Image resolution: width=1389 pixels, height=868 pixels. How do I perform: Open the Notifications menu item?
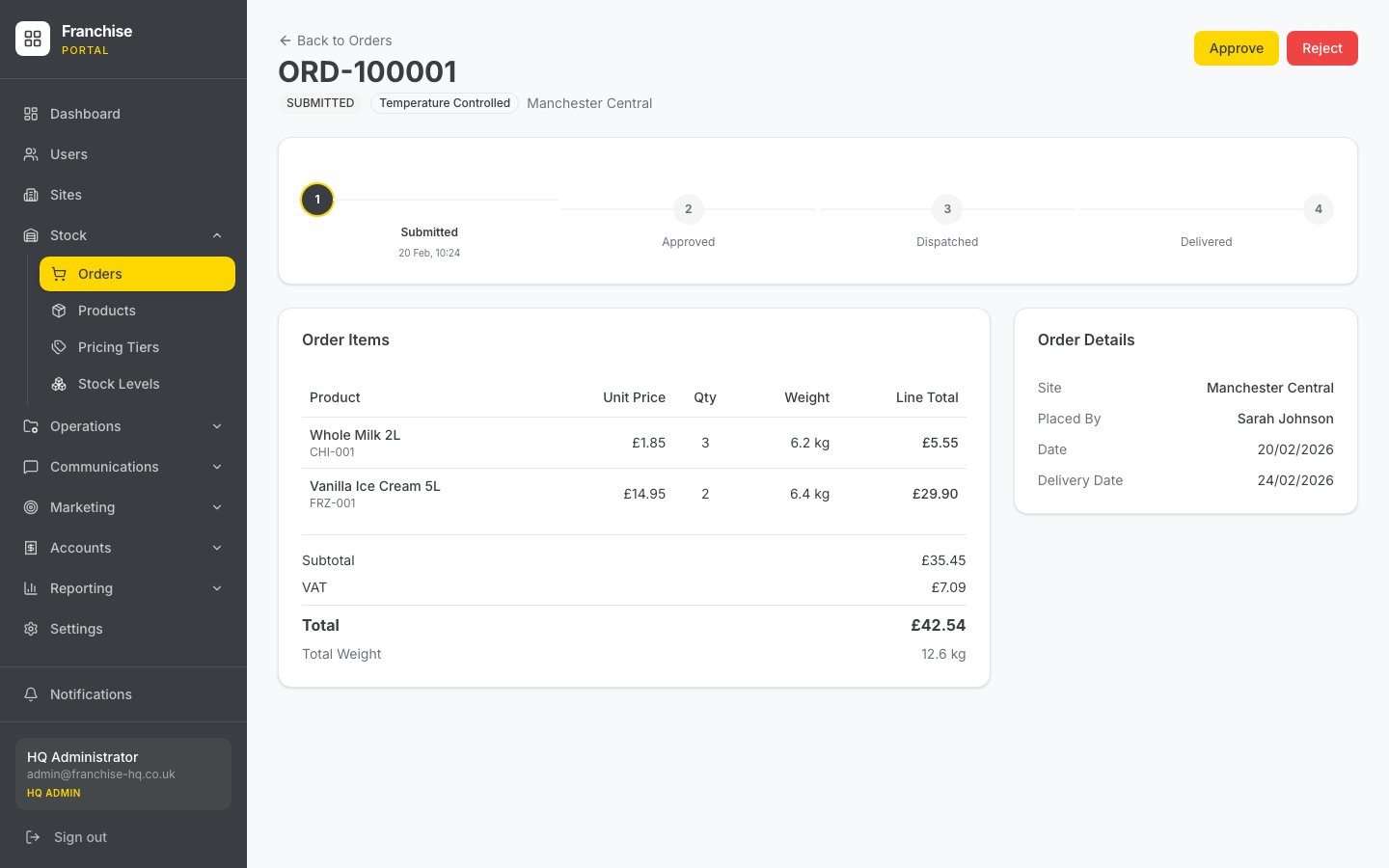tap(123, 694)
